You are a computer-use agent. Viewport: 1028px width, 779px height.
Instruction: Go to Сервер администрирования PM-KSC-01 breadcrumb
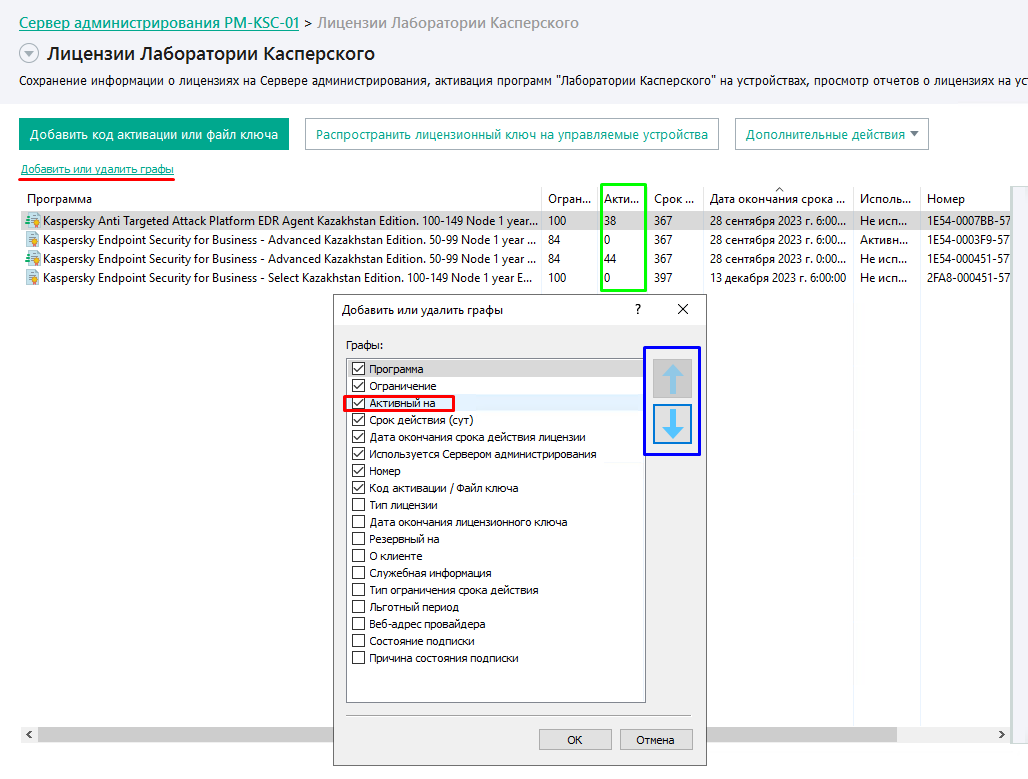(x=159, y=23)
